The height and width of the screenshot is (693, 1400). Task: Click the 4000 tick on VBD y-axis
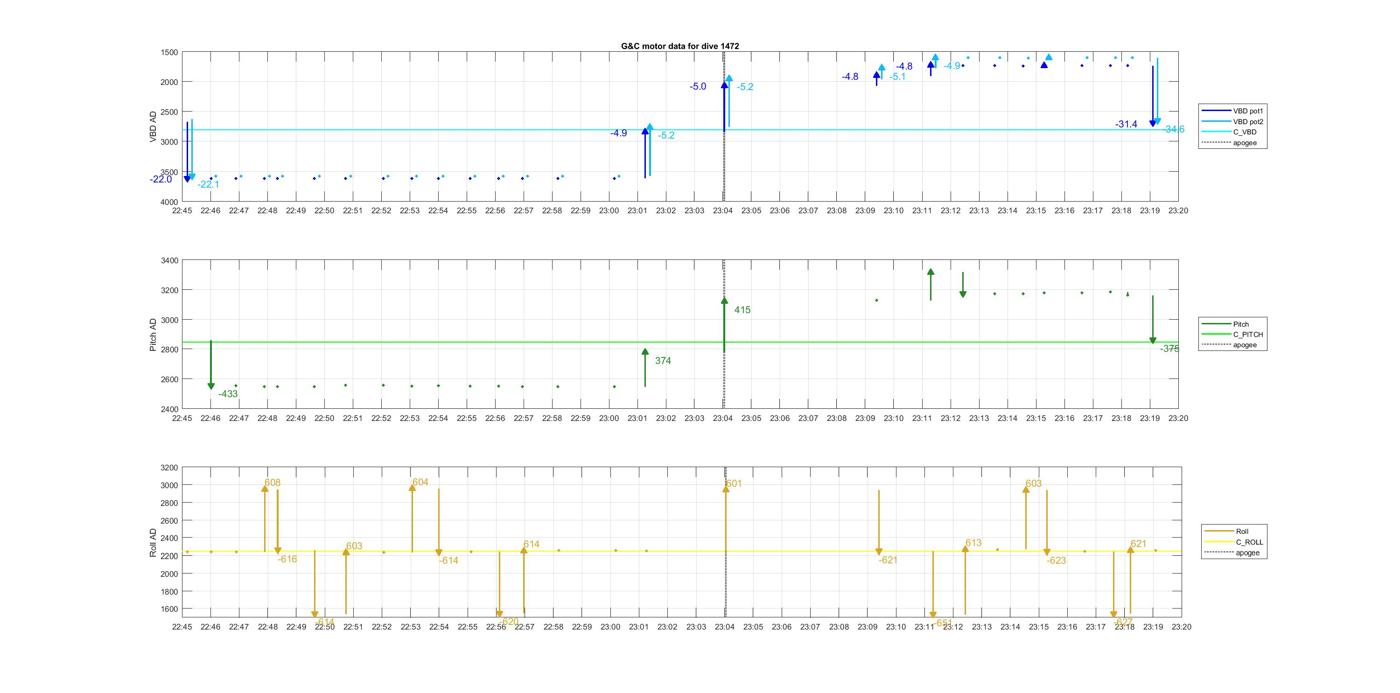click(x=168, y=201)
